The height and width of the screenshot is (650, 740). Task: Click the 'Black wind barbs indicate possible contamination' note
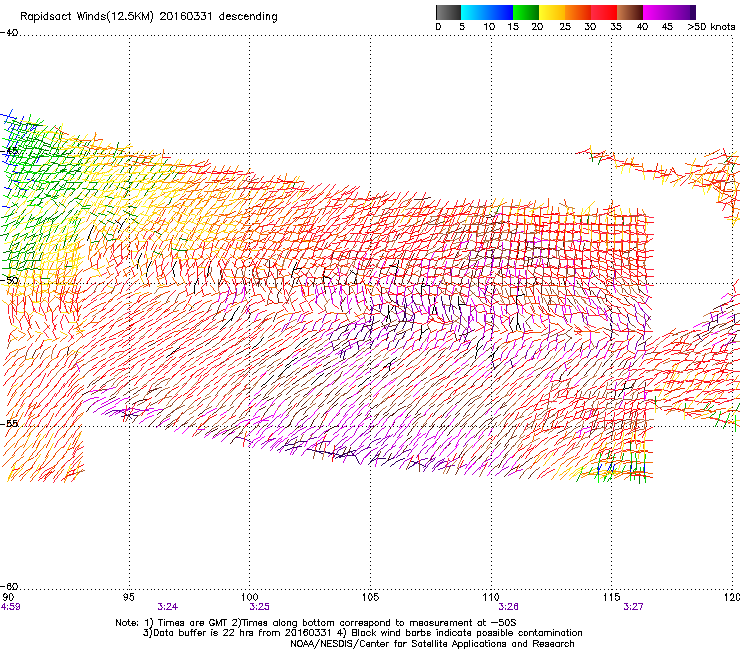pyautogui.click(x=467, y=633)
